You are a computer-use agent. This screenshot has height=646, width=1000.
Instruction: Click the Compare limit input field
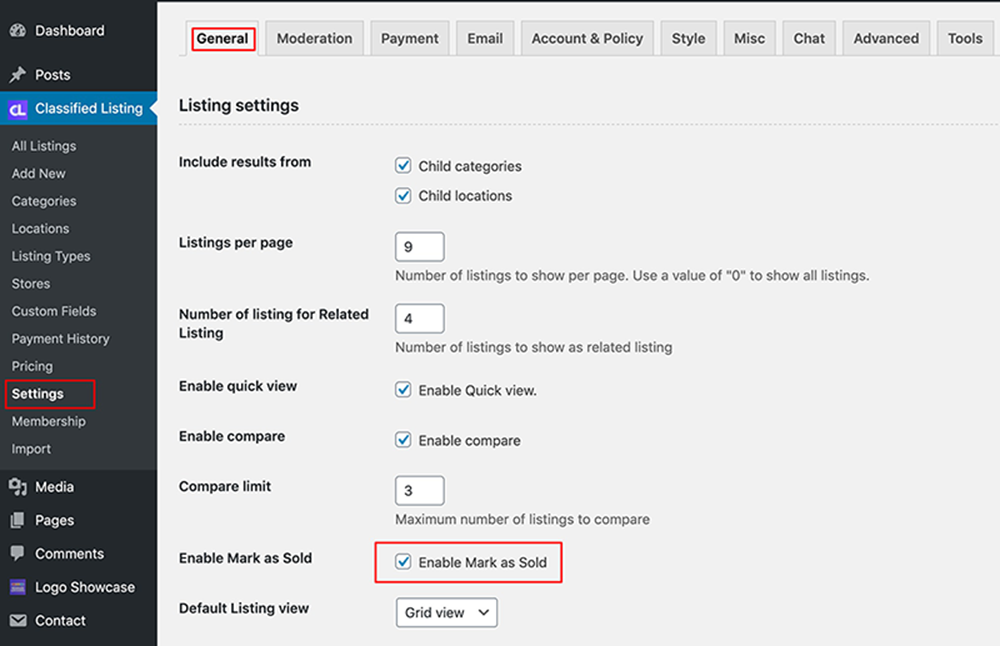tap(420, 490)
